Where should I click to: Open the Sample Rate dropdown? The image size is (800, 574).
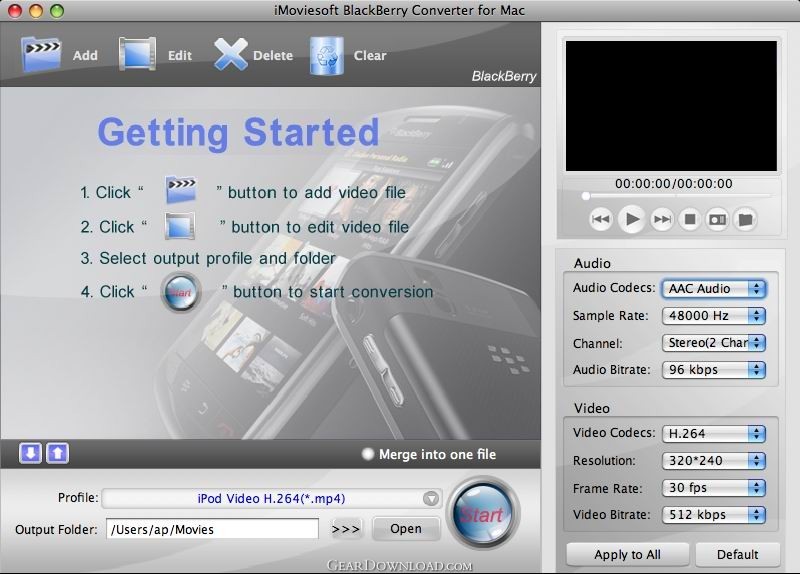click(x=714, y=315)
